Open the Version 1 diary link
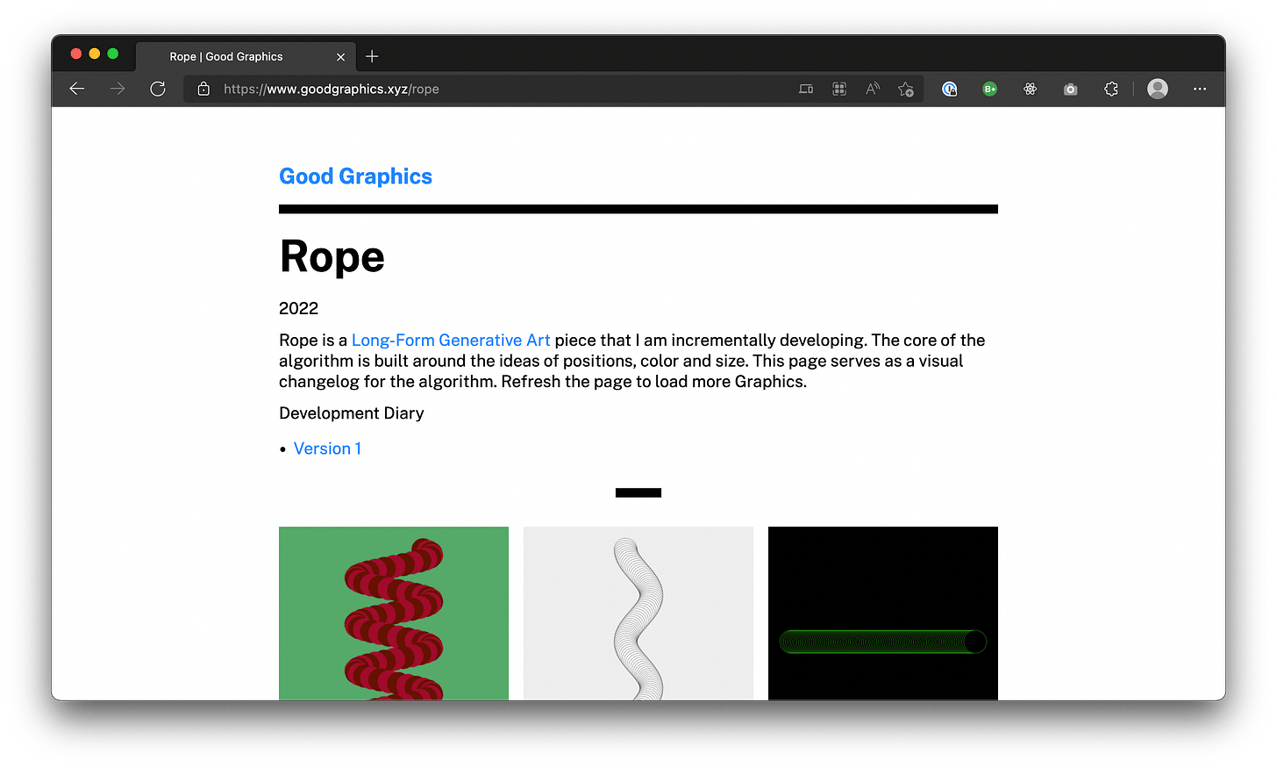 (x=327, y=448)
